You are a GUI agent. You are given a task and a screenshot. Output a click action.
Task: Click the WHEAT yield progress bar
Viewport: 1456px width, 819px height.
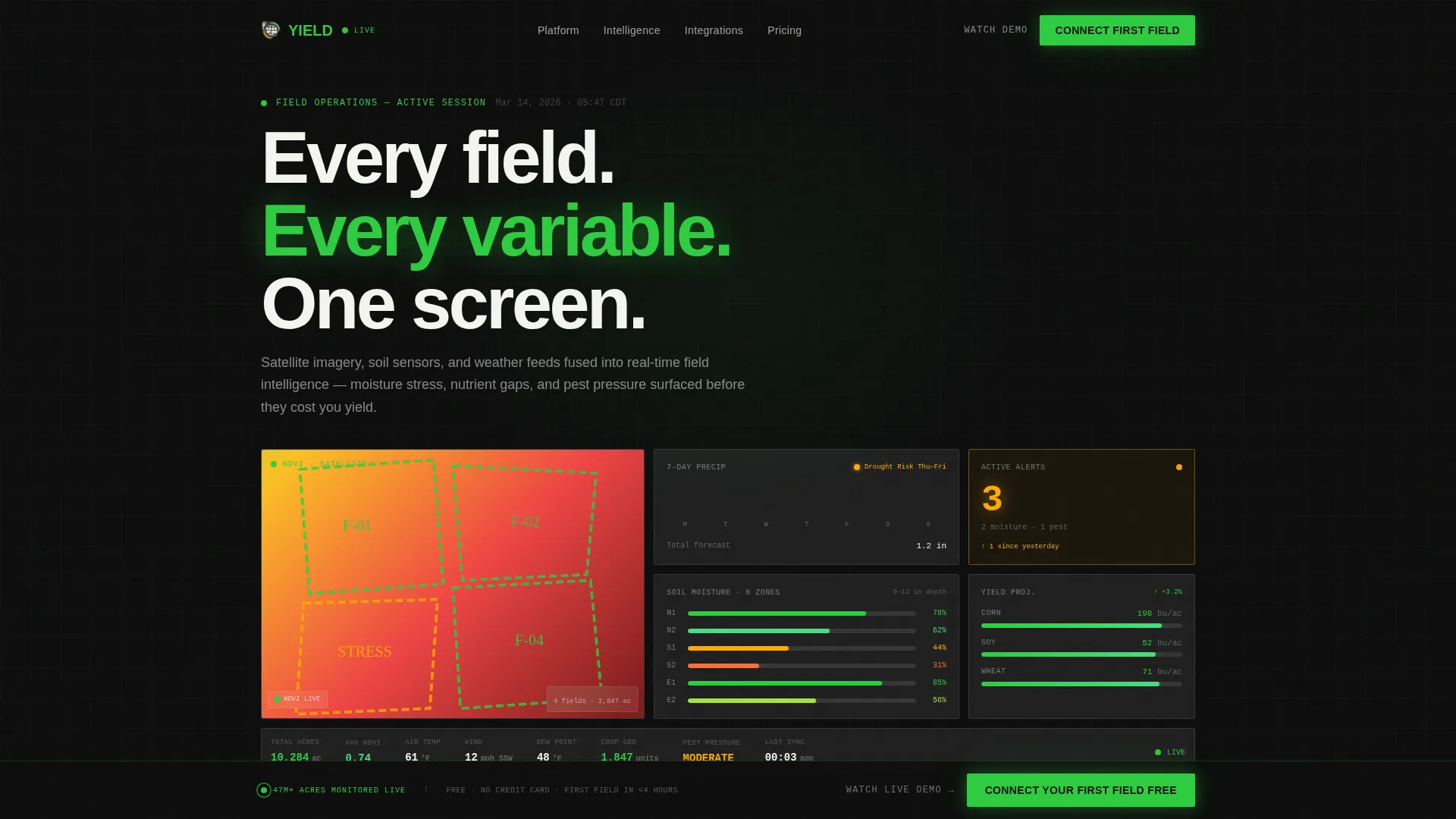tap(1081, 684)
